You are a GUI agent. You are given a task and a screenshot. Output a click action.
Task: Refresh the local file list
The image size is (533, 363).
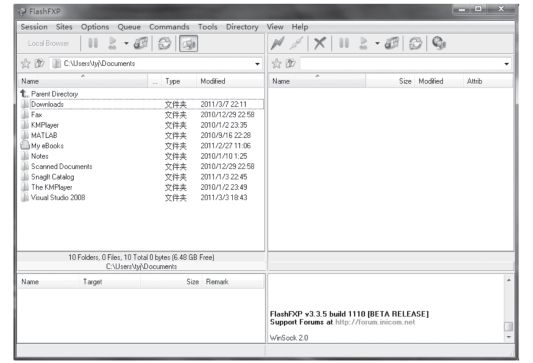coord(165,43)
